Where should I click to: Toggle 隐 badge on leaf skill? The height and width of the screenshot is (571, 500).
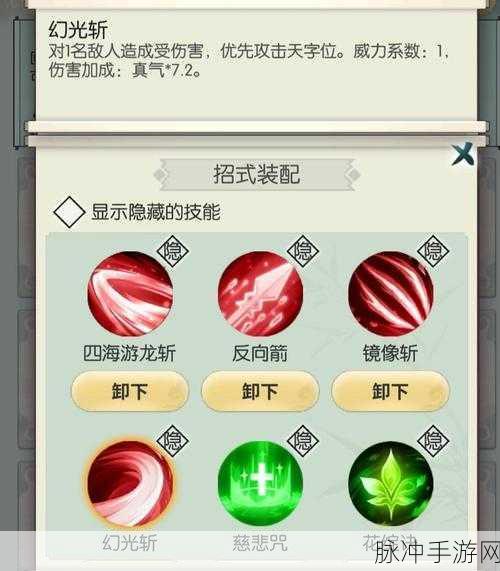(x=433, y=441)
